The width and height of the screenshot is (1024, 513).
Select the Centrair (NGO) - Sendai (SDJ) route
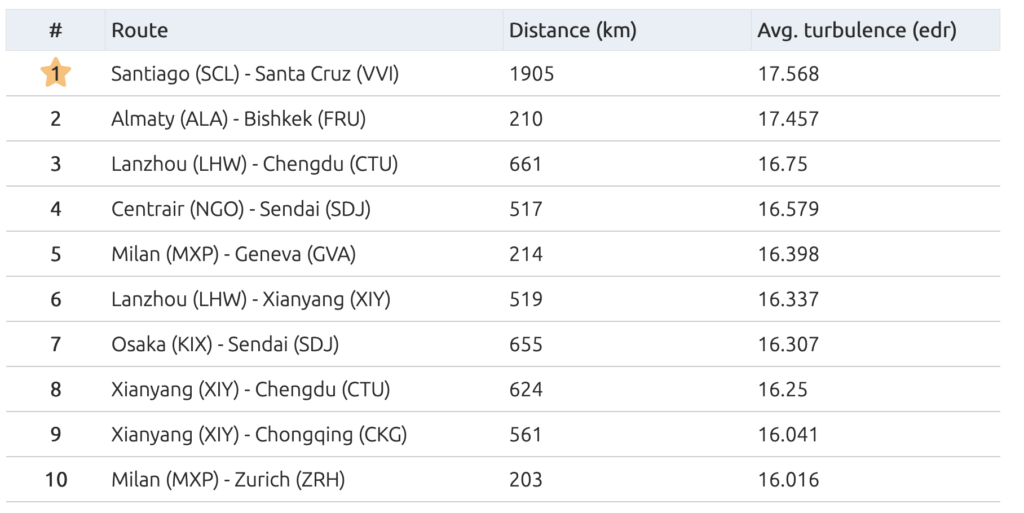pyautogui.click(x=241, y=209)
